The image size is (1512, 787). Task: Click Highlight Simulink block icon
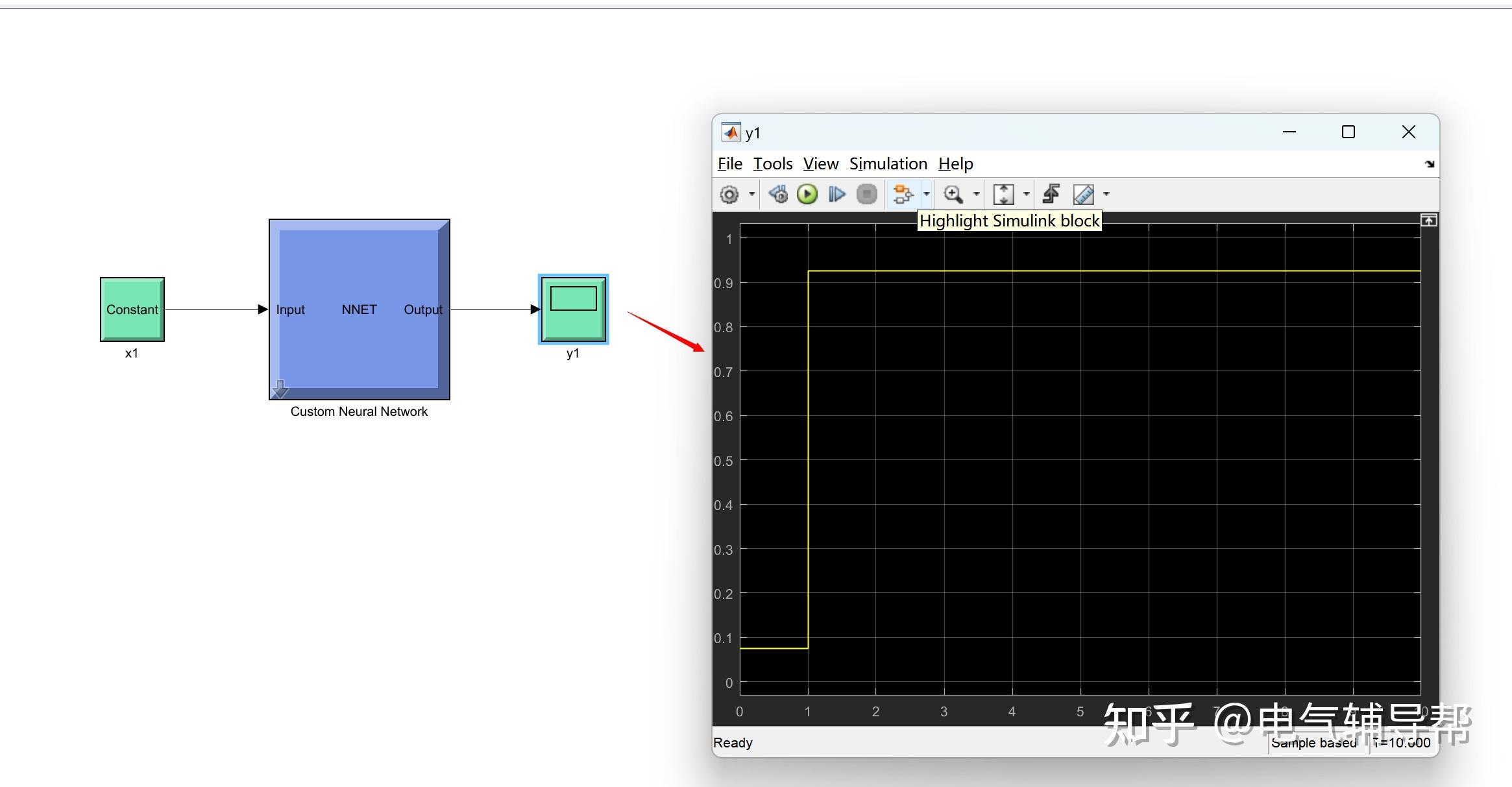pos(903,194)
